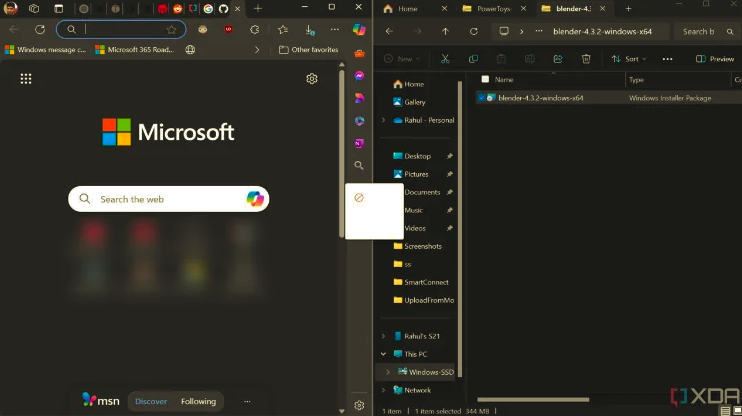The height and width of the screenshot is (416, 742).
Task: Sort by the Type column header
Action: tap(636, 80)
